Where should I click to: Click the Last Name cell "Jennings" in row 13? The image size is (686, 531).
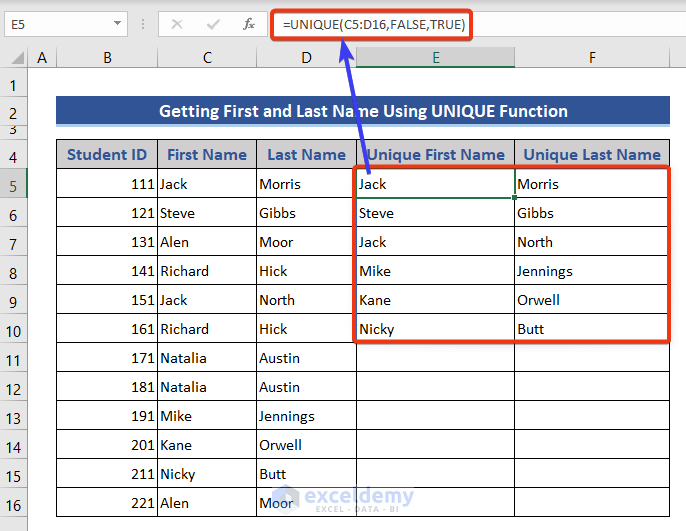306,416
